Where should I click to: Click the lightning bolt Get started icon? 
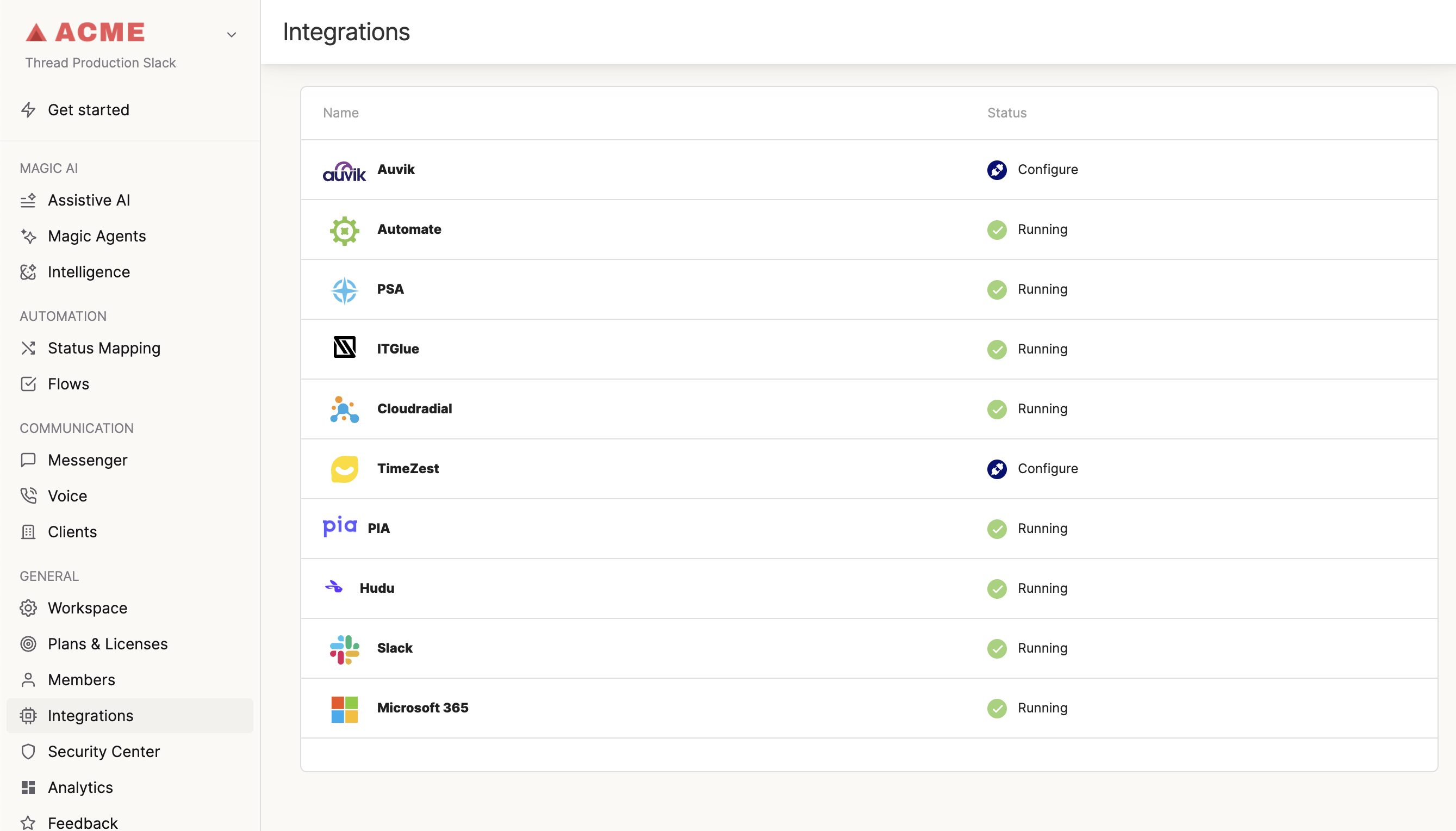point(28,109)
